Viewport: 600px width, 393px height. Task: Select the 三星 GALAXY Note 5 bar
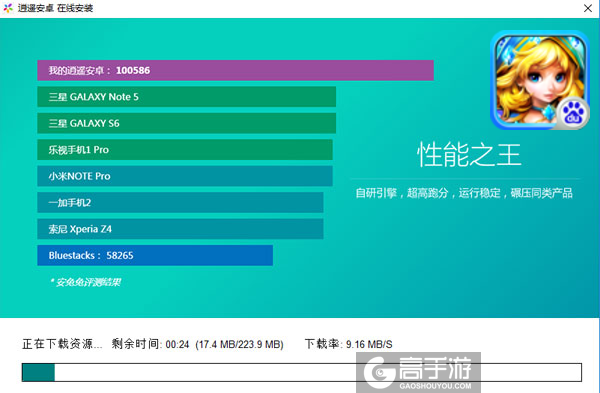[x=186, y=96]
